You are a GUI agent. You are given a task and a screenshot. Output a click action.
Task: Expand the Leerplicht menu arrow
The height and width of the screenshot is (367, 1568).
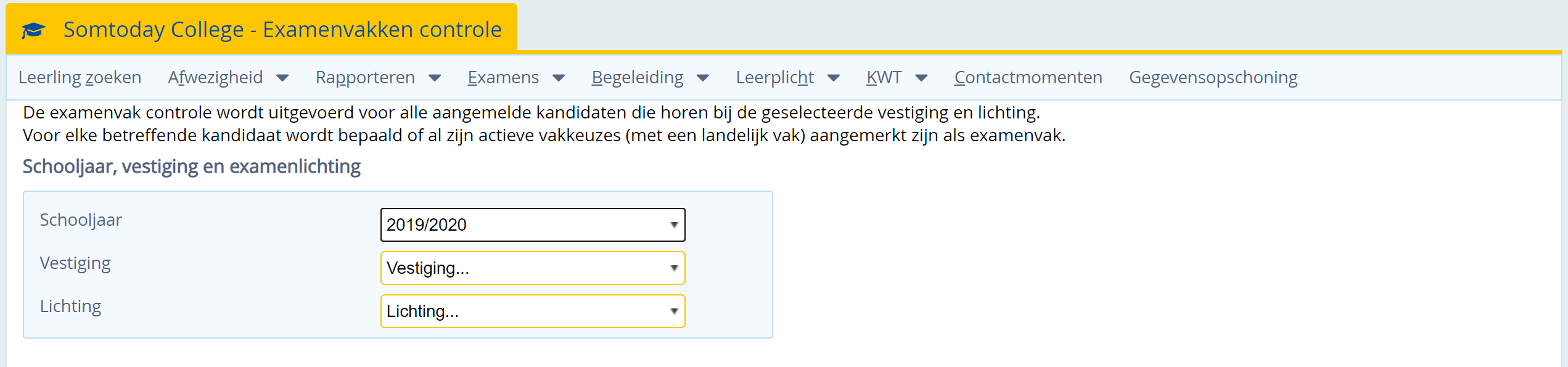(x=834, y=78)
